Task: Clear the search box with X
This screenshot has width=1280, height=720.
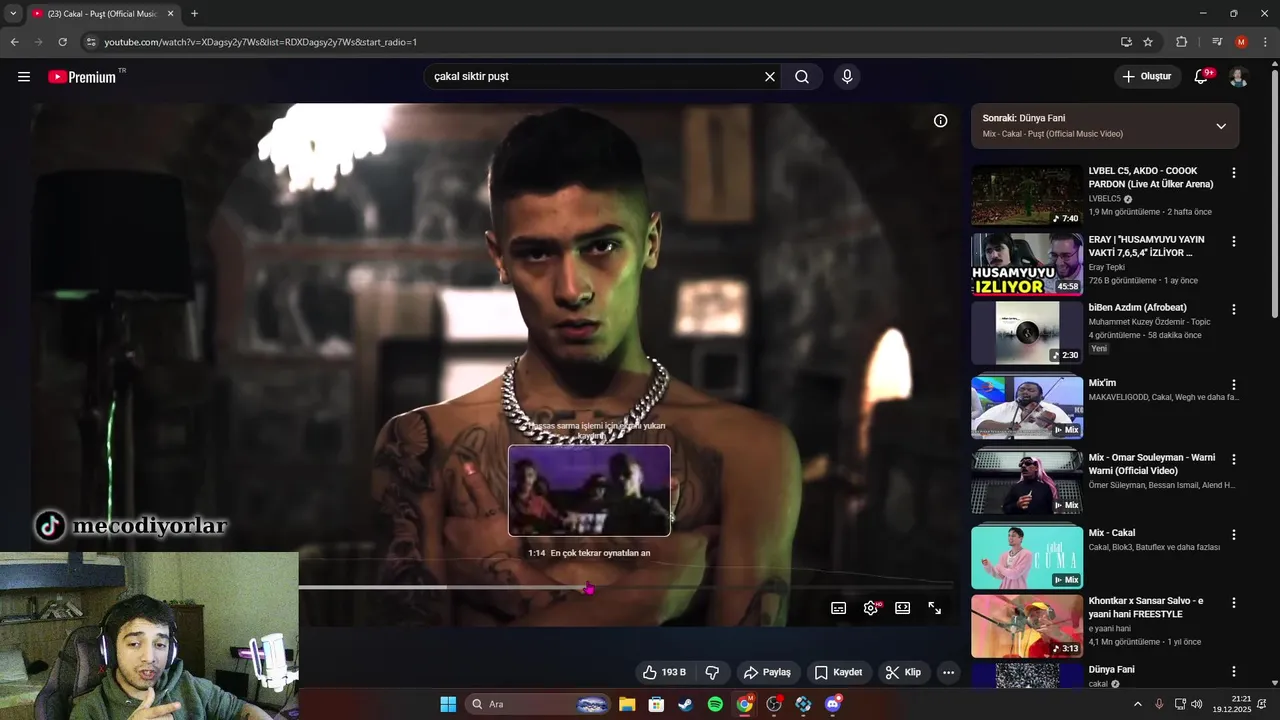Action: [770, 77]
